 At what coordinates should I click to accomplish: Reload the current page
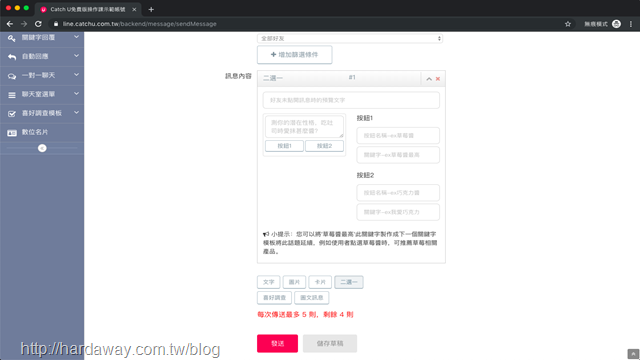pyautogui.click(x=38, y=24)
